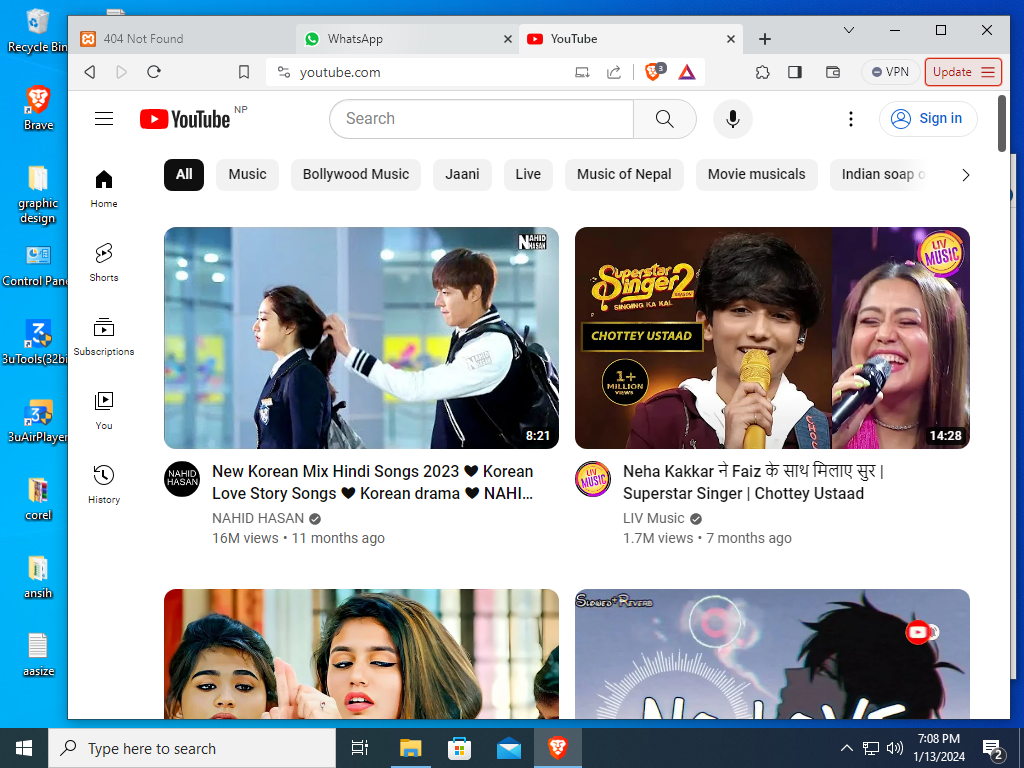
Task: Open History from the sidebar
Action: (104, 483)
